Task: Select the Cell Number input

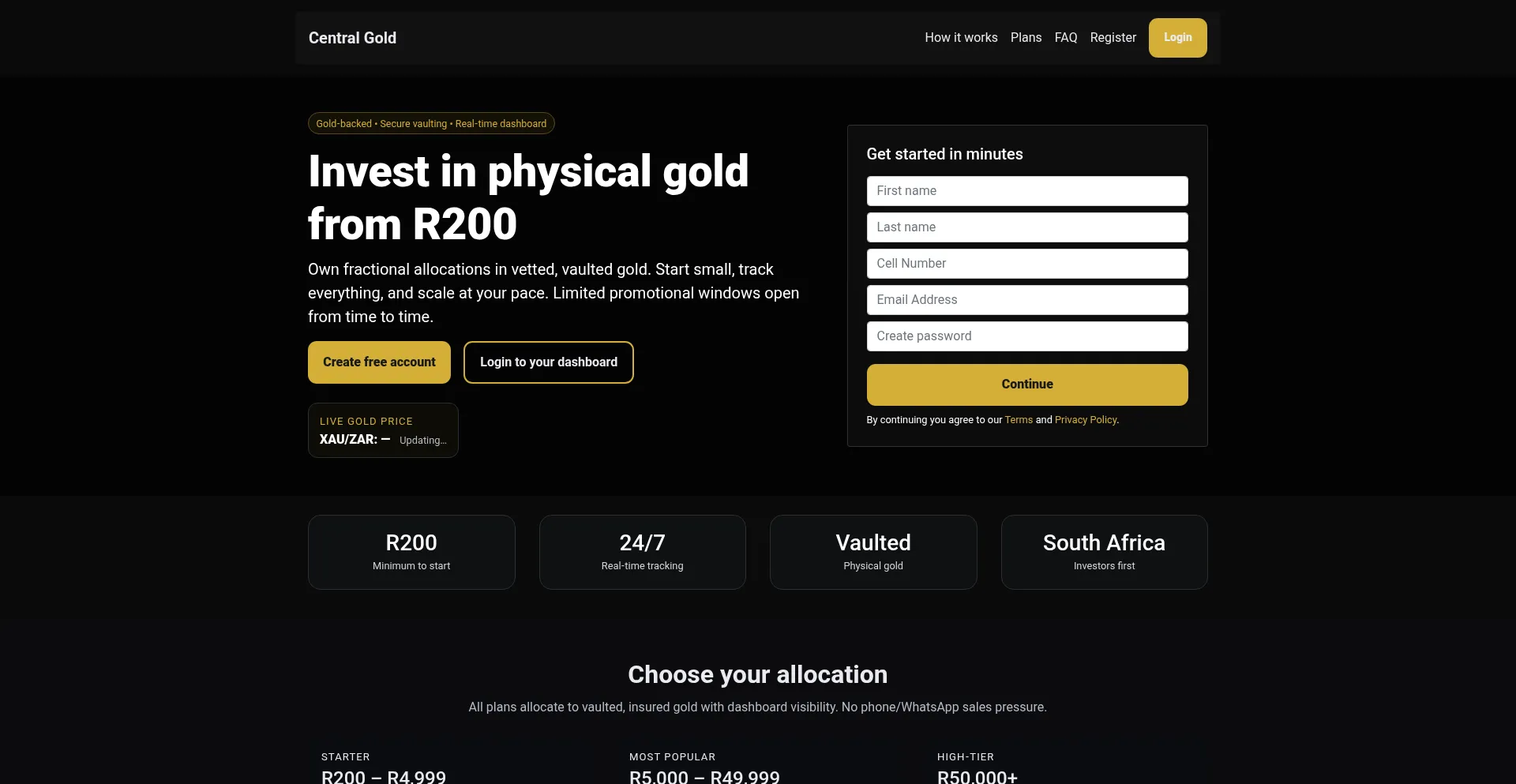Action: (1026, 264)
